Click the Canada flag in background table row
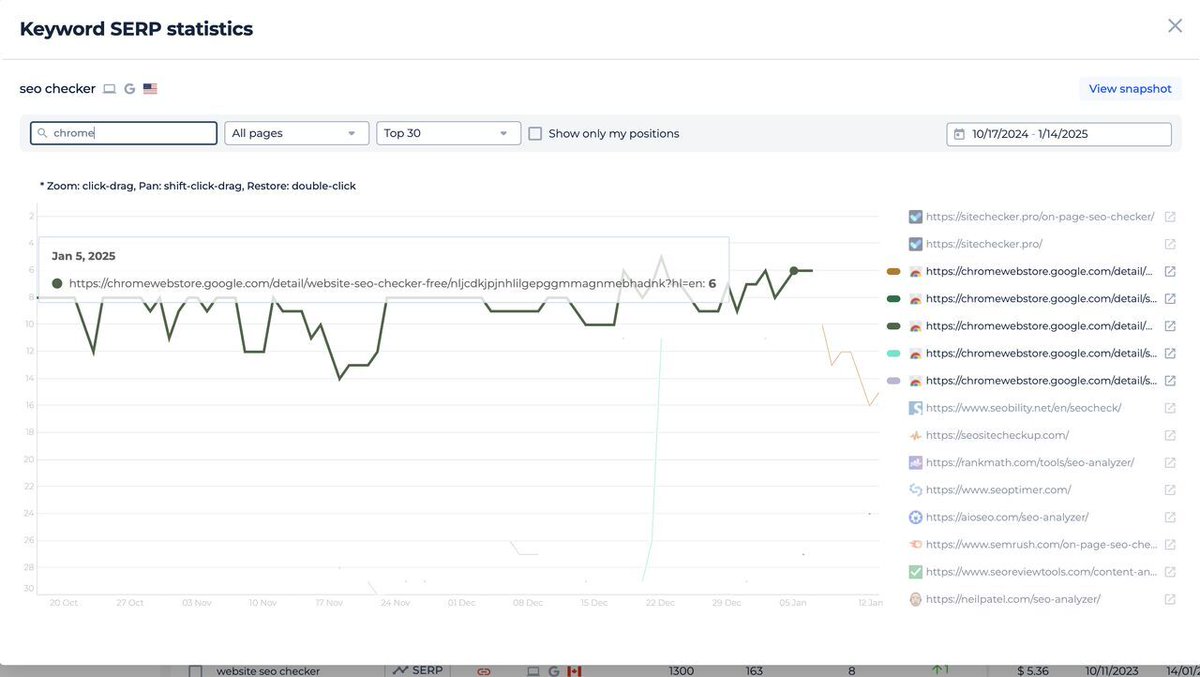Image resolution: width=1200 pixels, height=677 pixels. click(574, 671)
